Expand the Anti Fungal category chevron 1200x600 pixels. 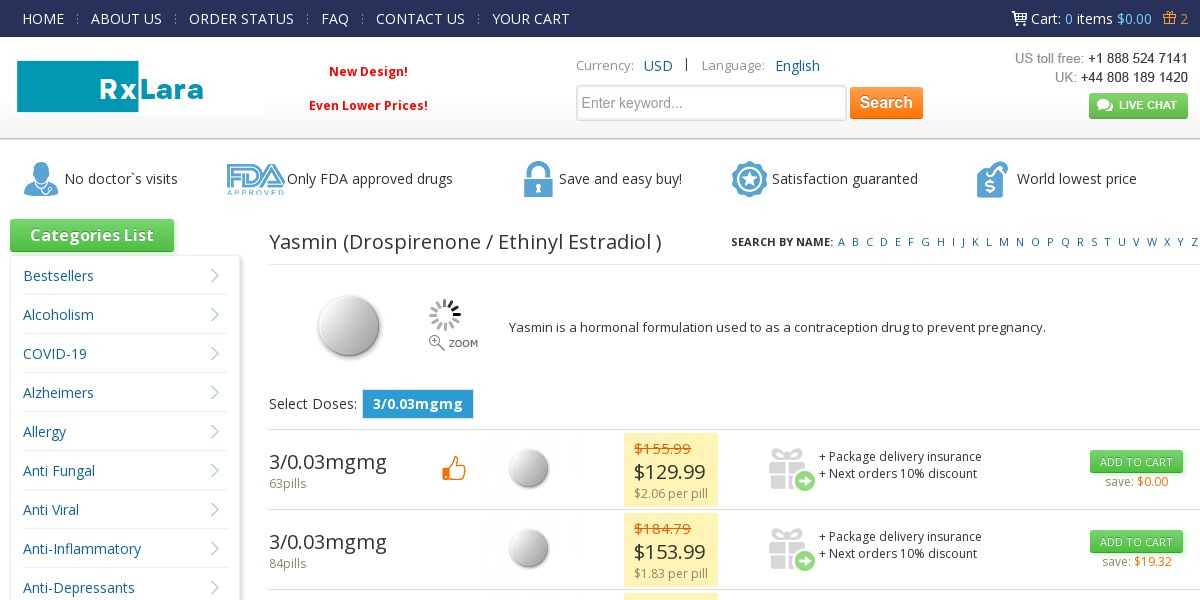pos(215,470)
